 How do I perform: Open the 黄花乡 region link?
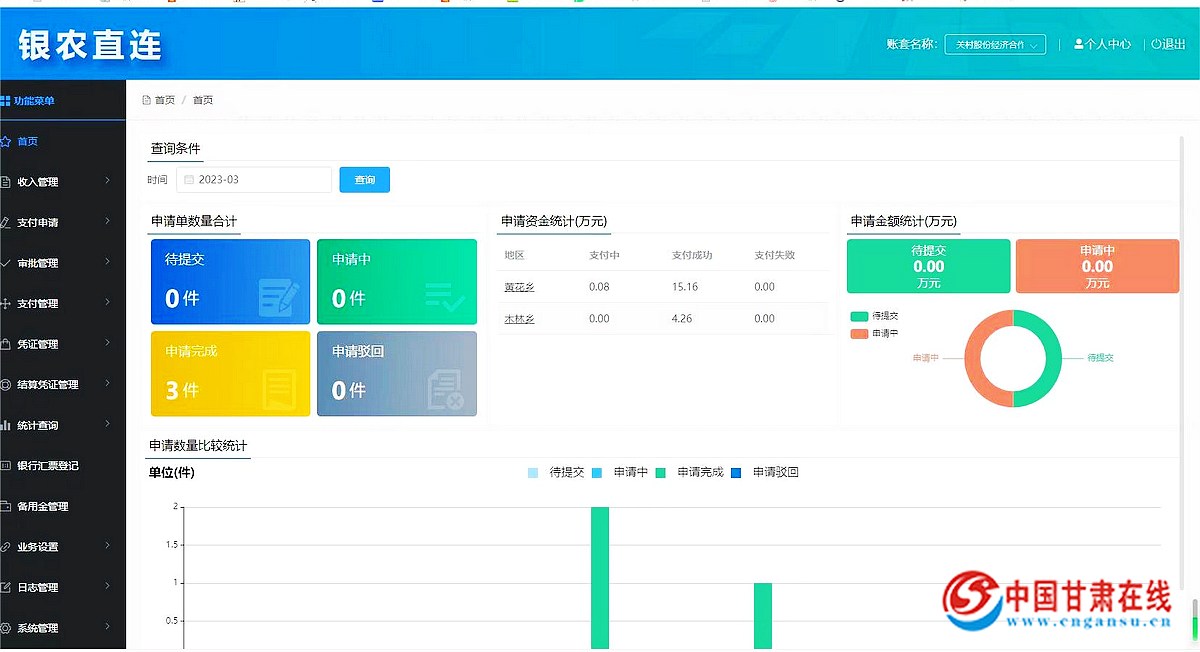519,288
